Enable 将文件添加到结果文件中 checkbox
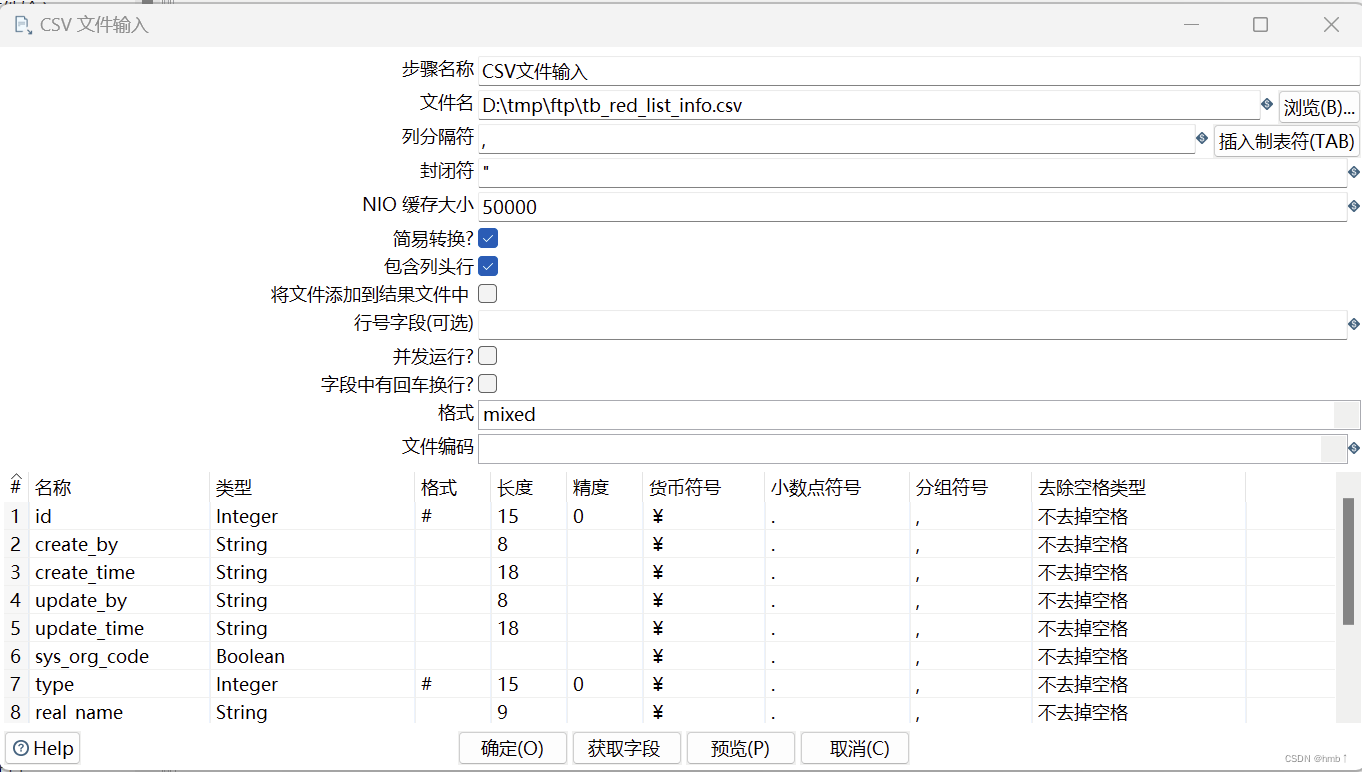Image resolution: width=1362 pixels, height=772 pixels. (x=488, y=294)
